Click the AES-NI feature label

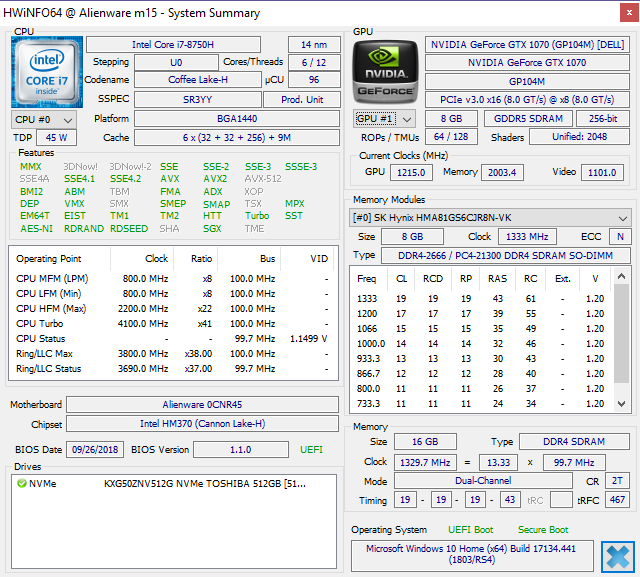point(36,229)
